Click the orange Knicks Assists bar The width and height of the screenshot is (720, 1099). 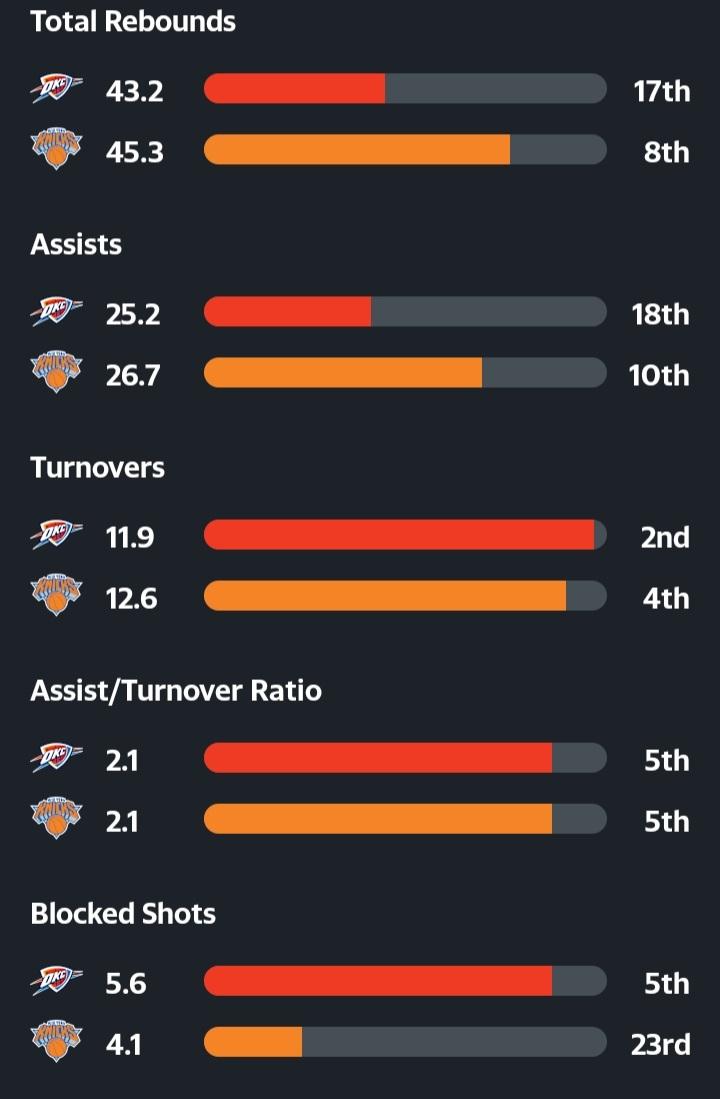[x=343, y=373]
